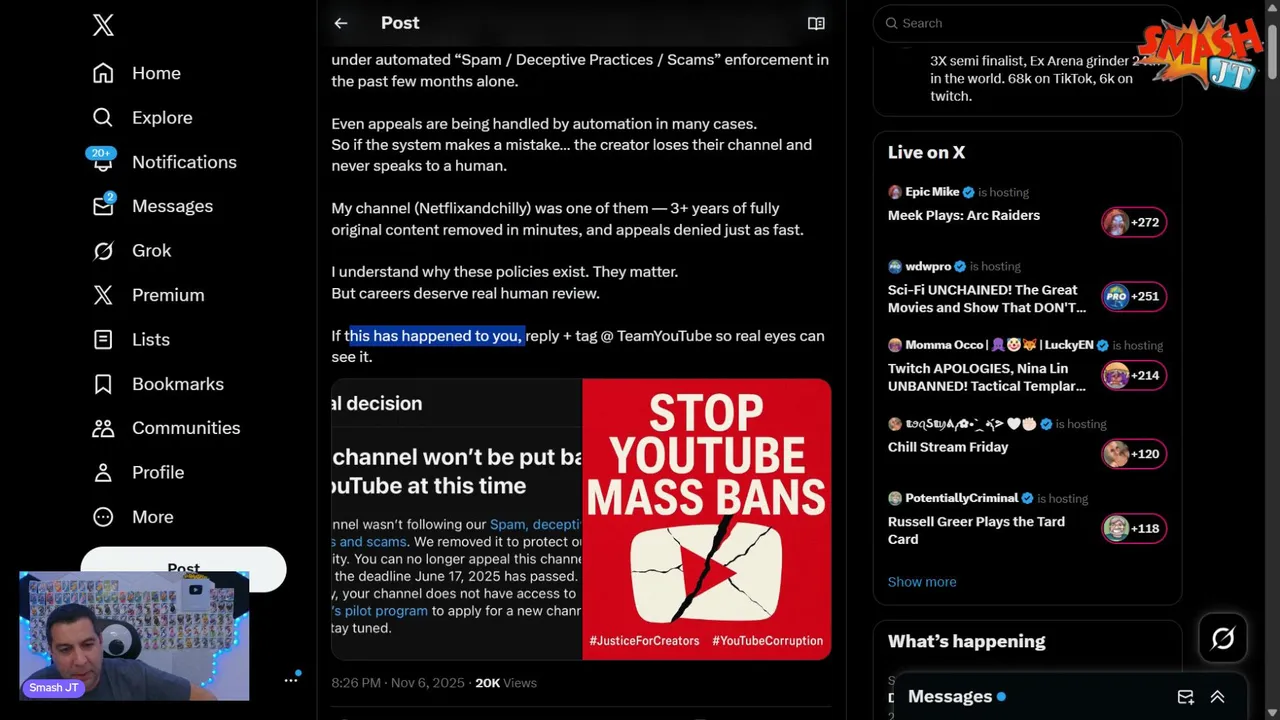Open Messages envelope icon

click(103, 206)
